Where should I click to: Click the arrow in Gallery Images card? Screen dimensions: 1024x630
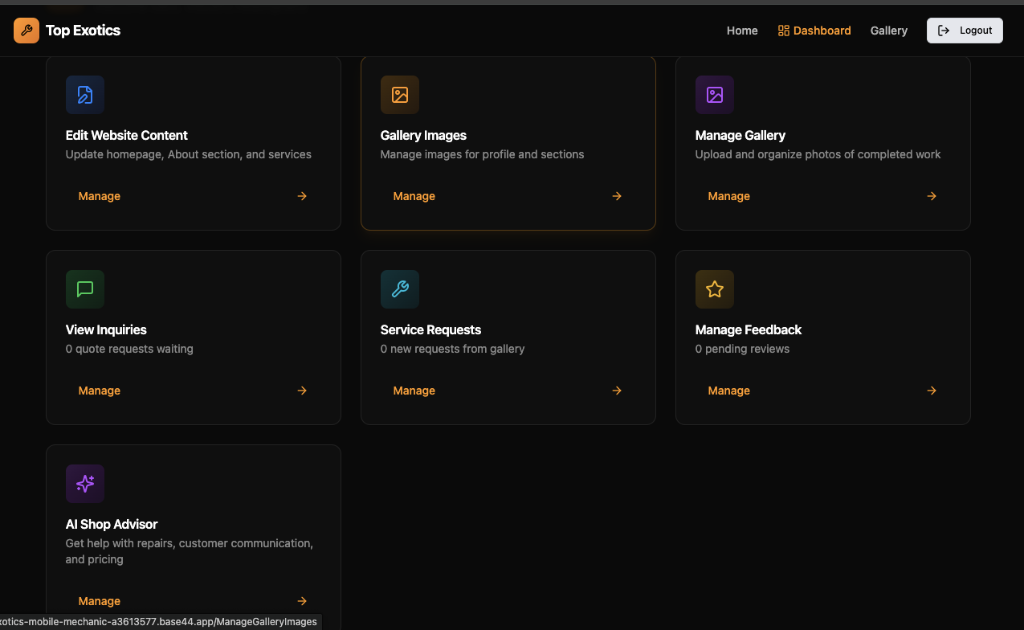tap(616, 196)
